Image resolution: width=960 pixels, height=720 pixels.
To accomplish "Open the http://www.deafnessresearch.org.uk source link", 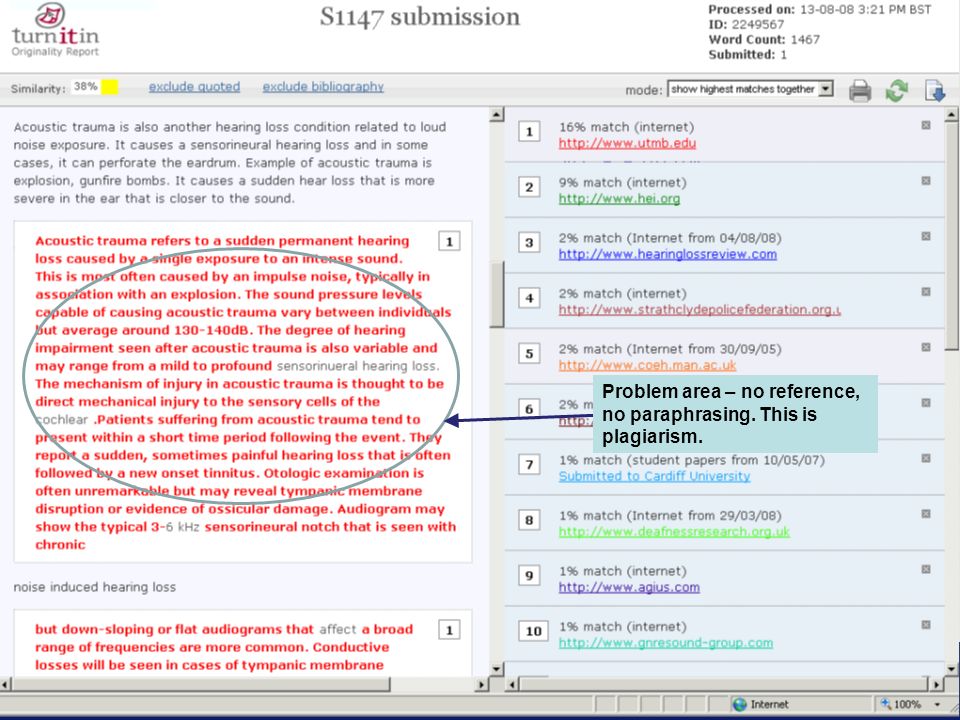I will click(x=674, y=532).
